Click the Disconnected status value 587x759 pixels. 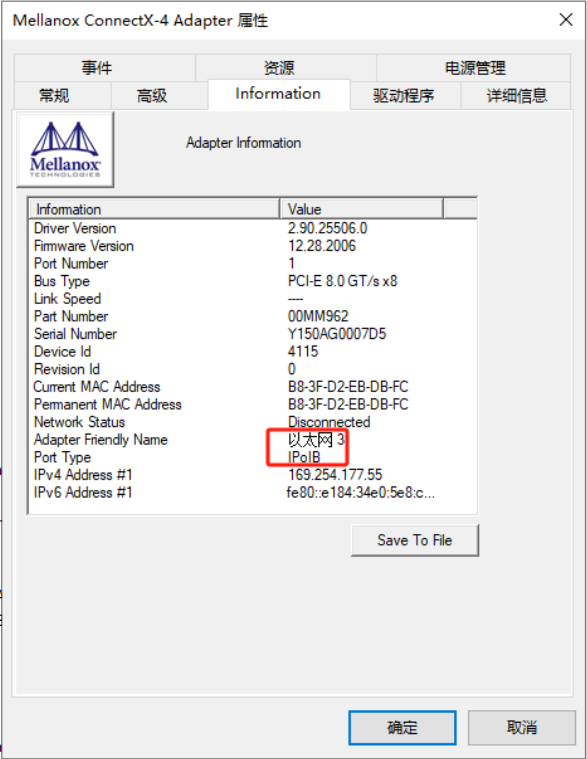[329, 422]
